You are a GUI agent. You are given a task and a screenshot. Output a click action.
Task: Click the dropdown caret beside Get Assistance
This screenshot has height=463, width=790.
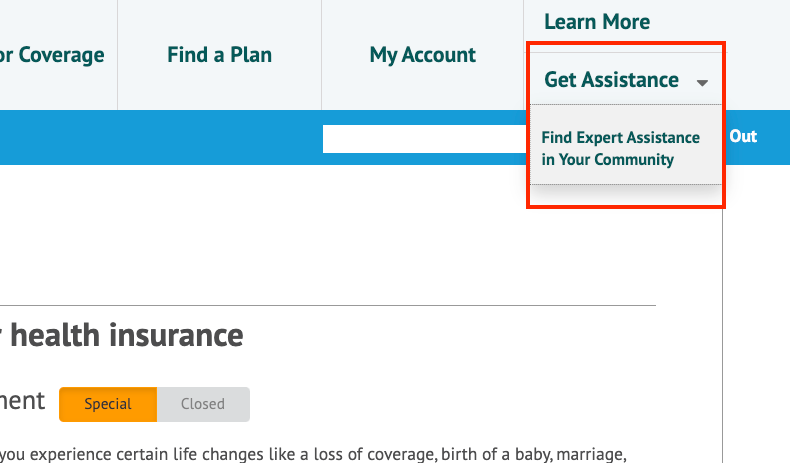[x=702, y=83]
